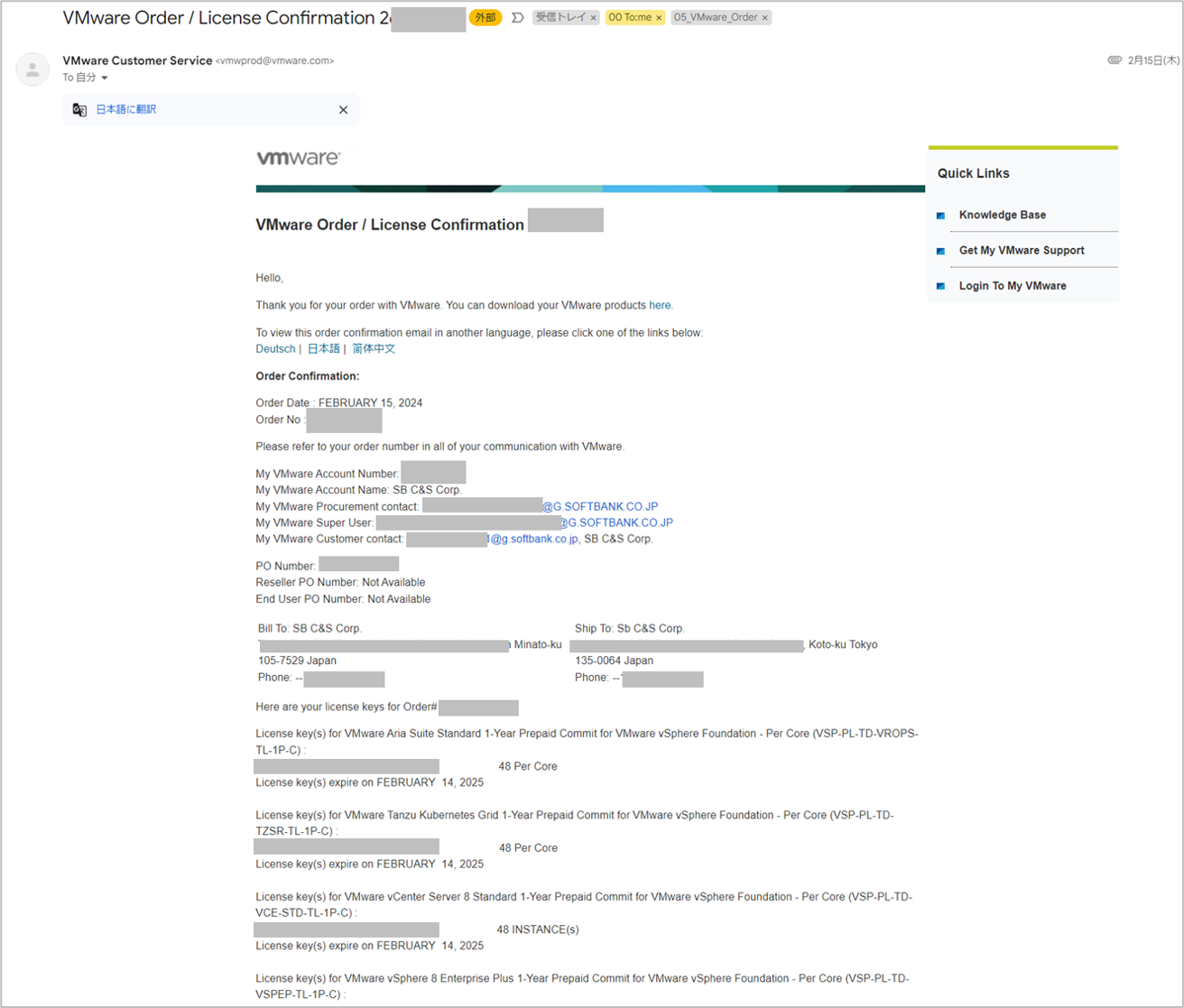Click the VMware logo in email
The width and height of the screenshot is (1184, 1008).
[299, 158]
